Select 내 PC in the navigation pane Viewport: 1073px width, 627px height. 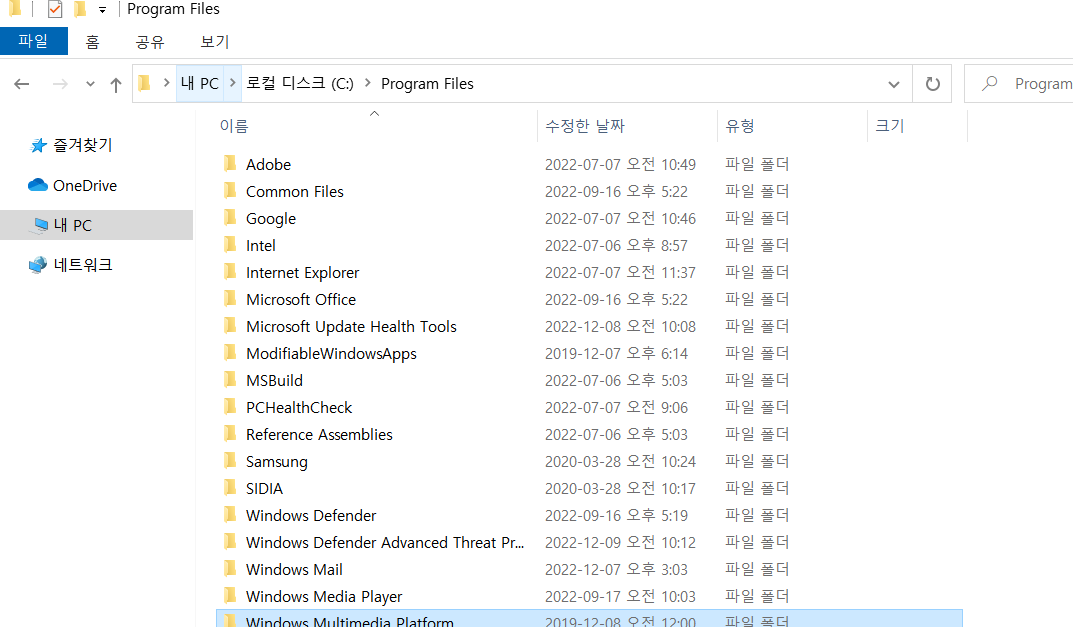(x=96, y=225)
